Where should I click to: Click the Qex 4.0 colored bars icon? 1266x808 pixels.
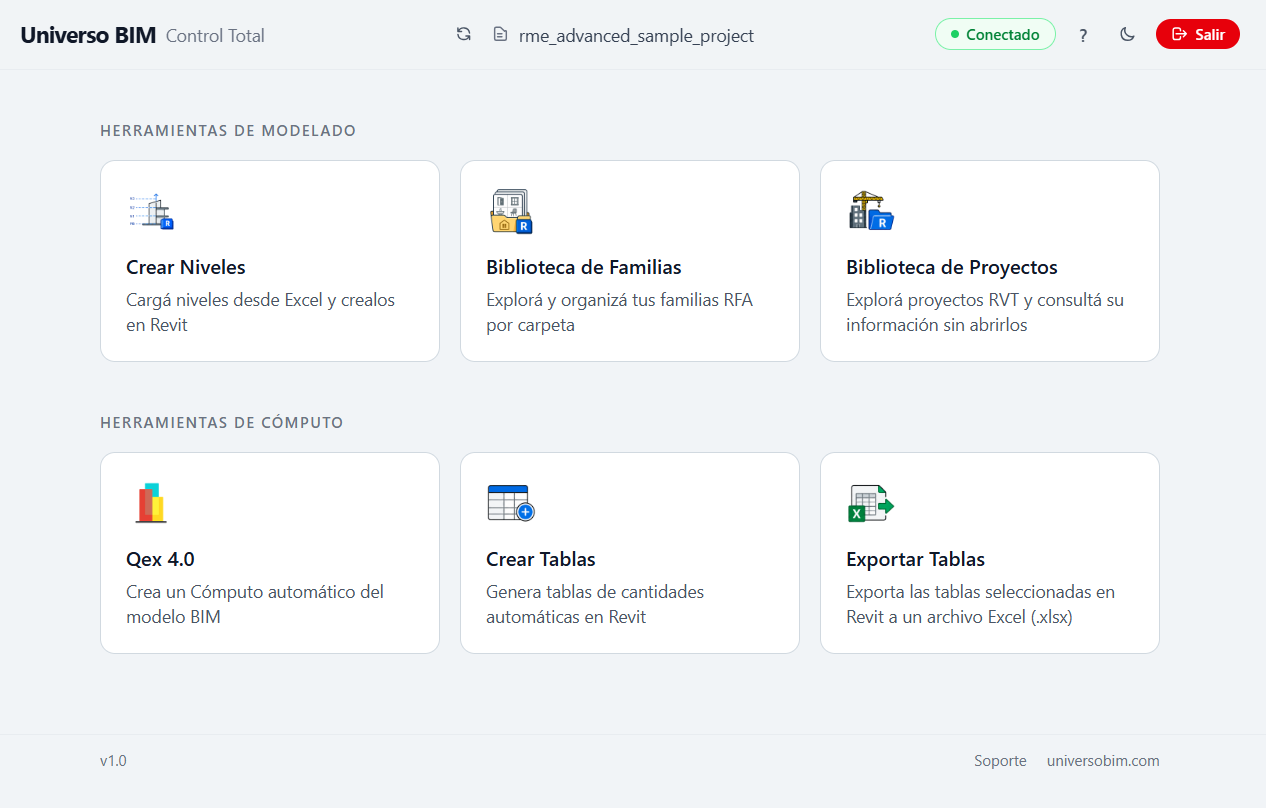point(151,503)
